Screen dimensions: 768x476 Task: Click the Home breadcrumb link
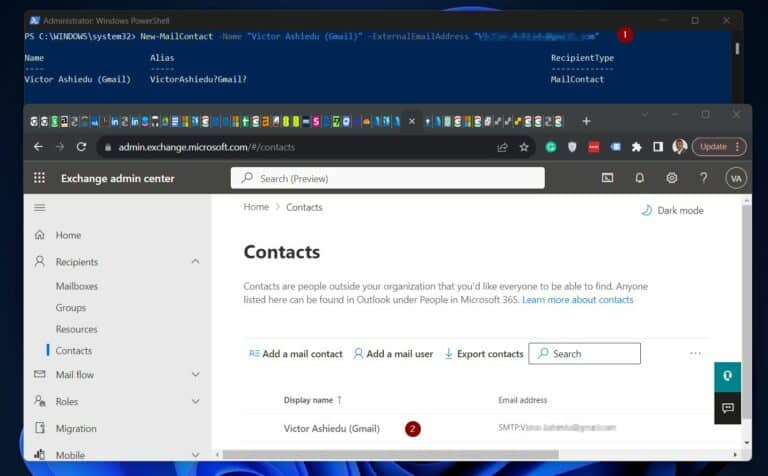256,207
